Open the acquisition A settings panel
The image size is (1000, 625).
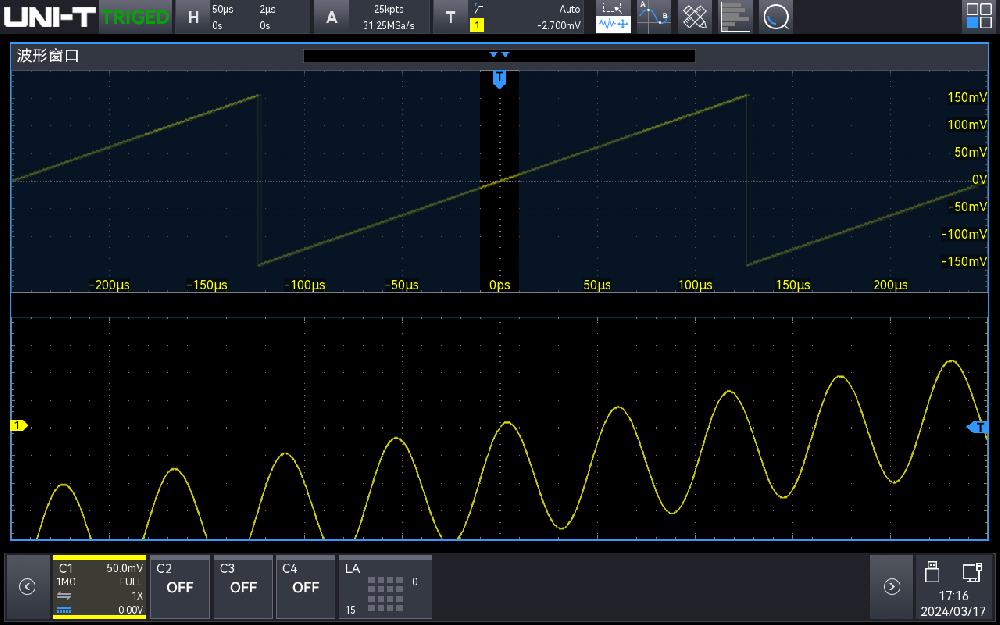pos(332,17)
